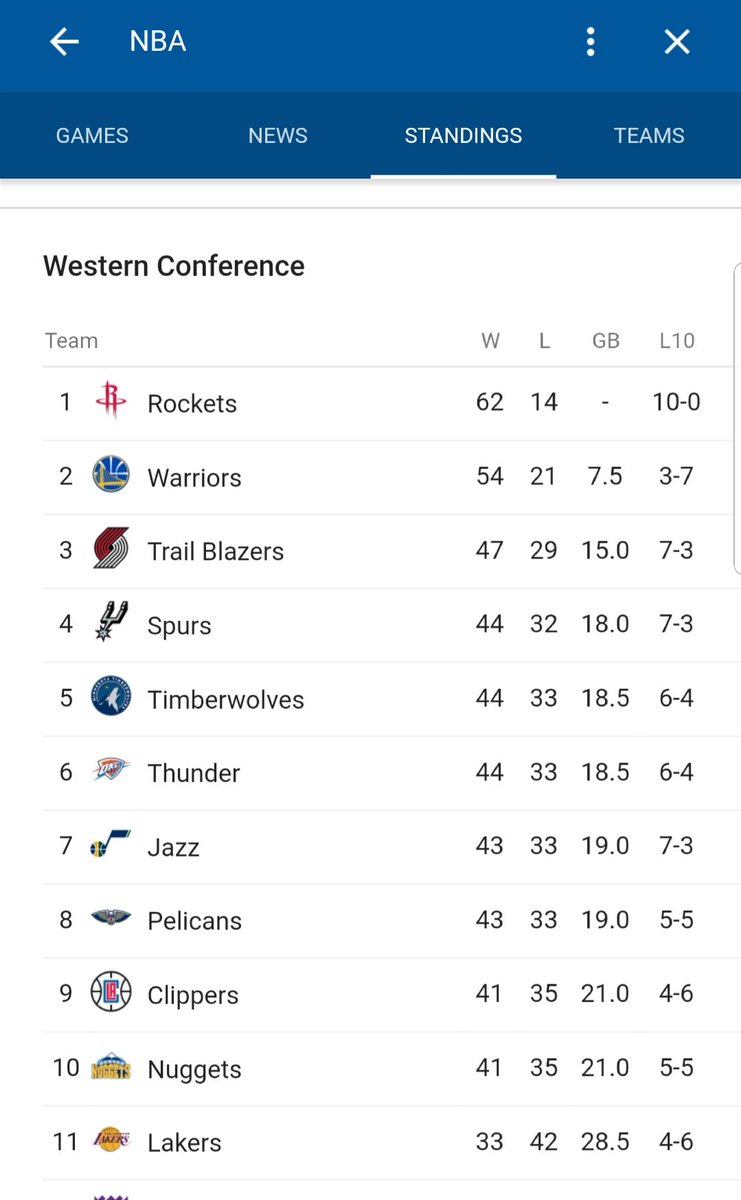This screenshot has height=1200, width=741.
Task: Tap the Nuggets team logo
Action: pos(110,1067)
